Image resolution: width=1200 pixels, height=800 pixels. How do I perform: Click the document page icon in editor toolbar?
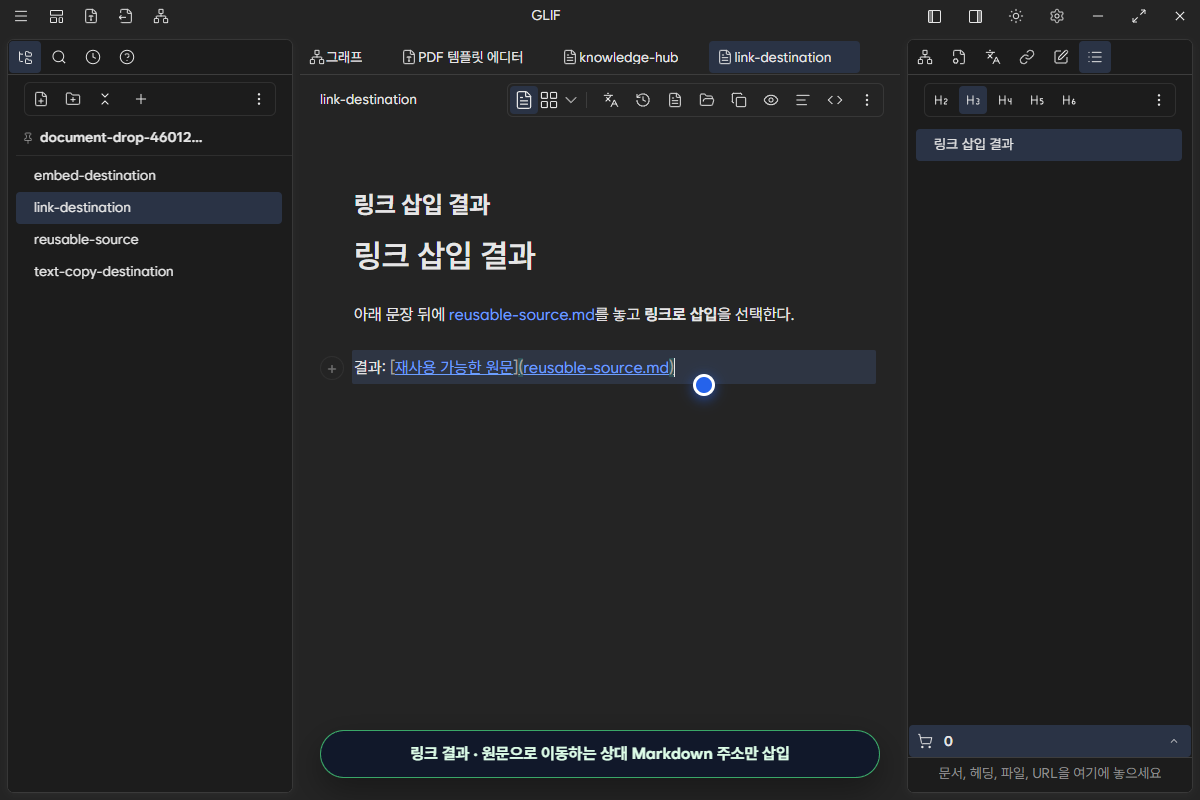(675, 100)
